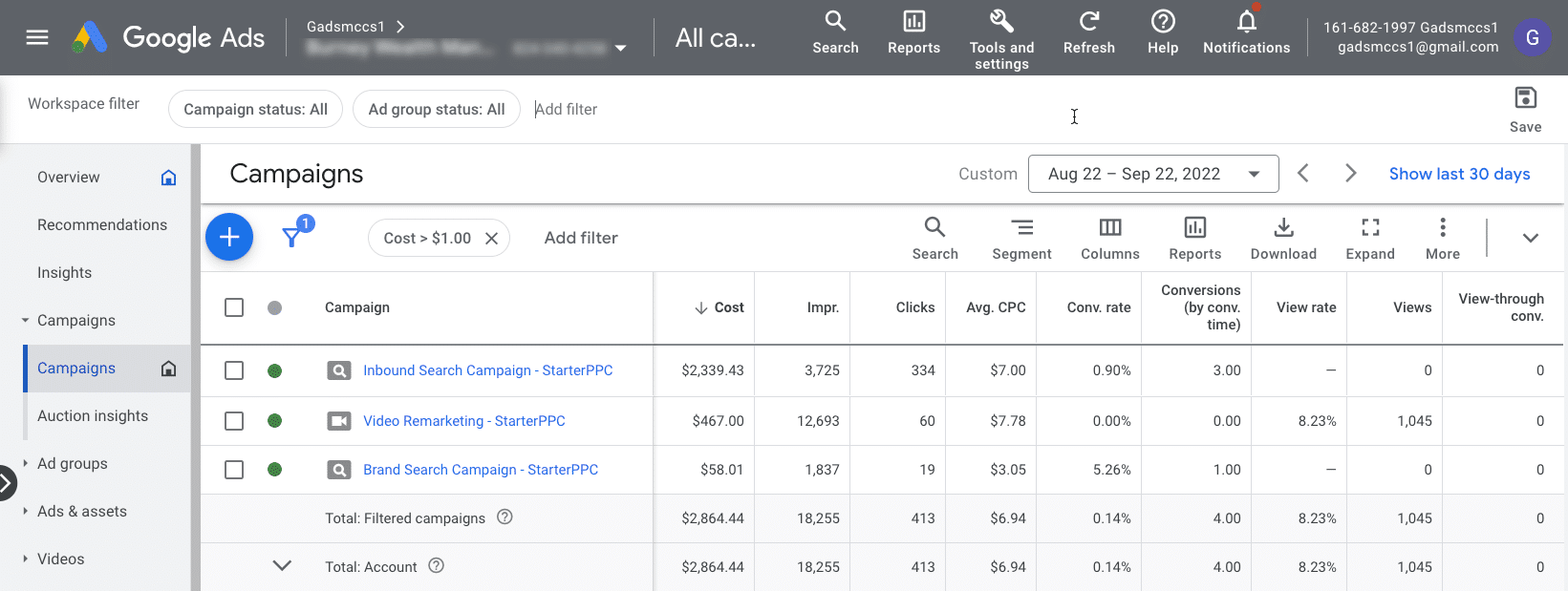
Task: Open Reports in top header
Action: click(913, 33)
